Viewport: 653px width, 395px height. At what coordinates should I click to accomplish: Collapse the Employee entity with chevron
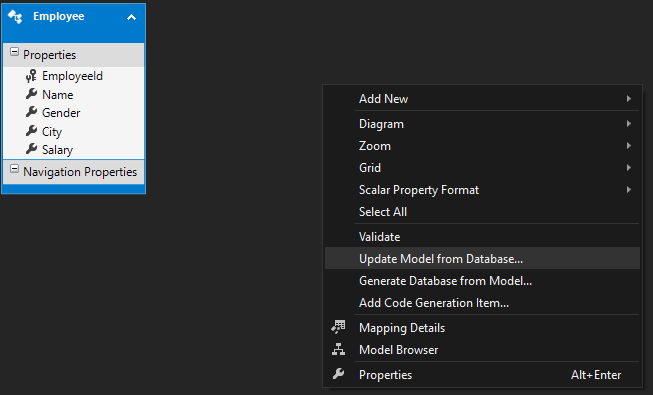[132, 17]
